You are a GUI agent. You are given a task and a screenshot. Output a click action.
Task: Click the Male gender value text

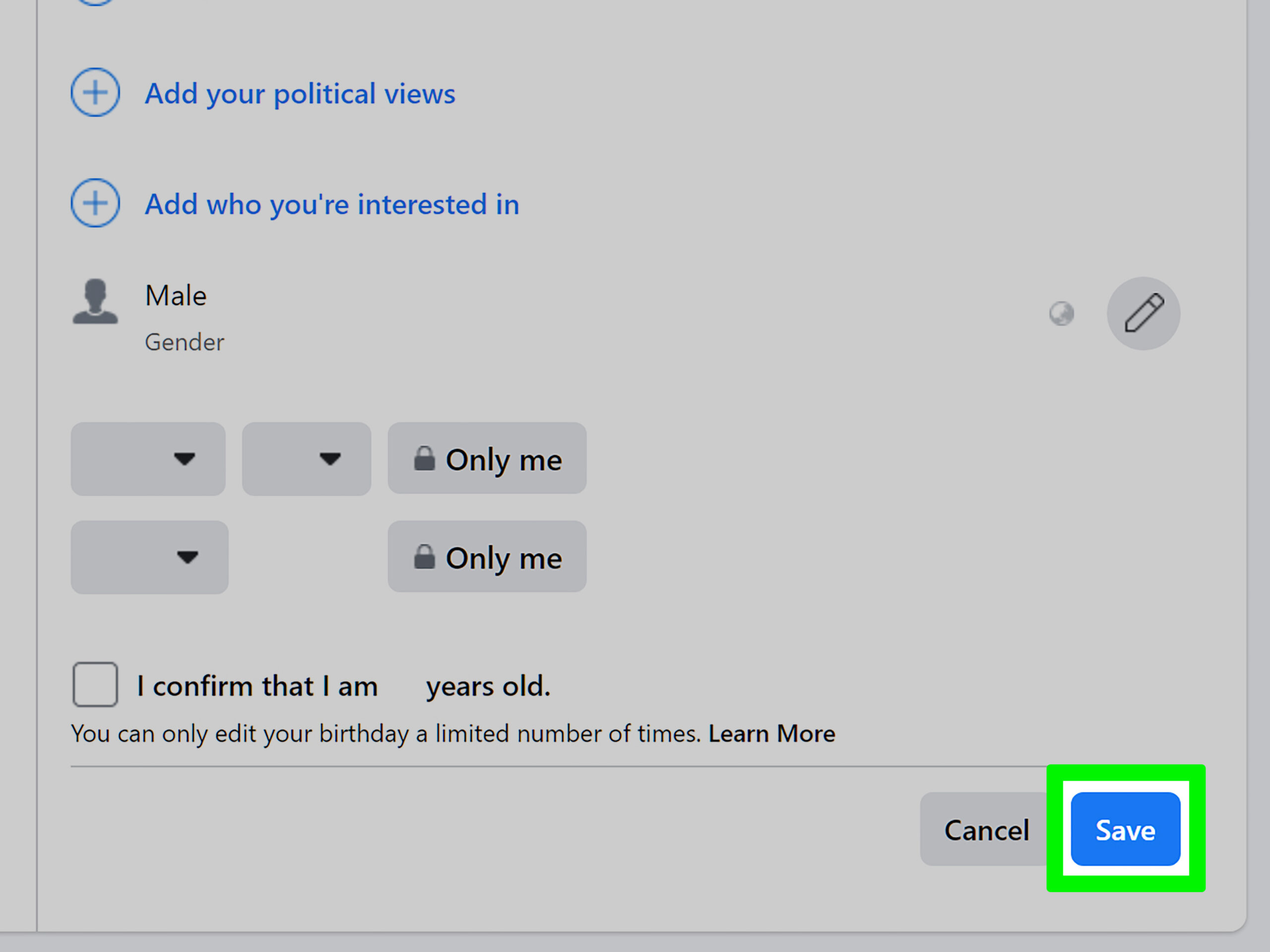pyautogui.click(x=176, y=296)
